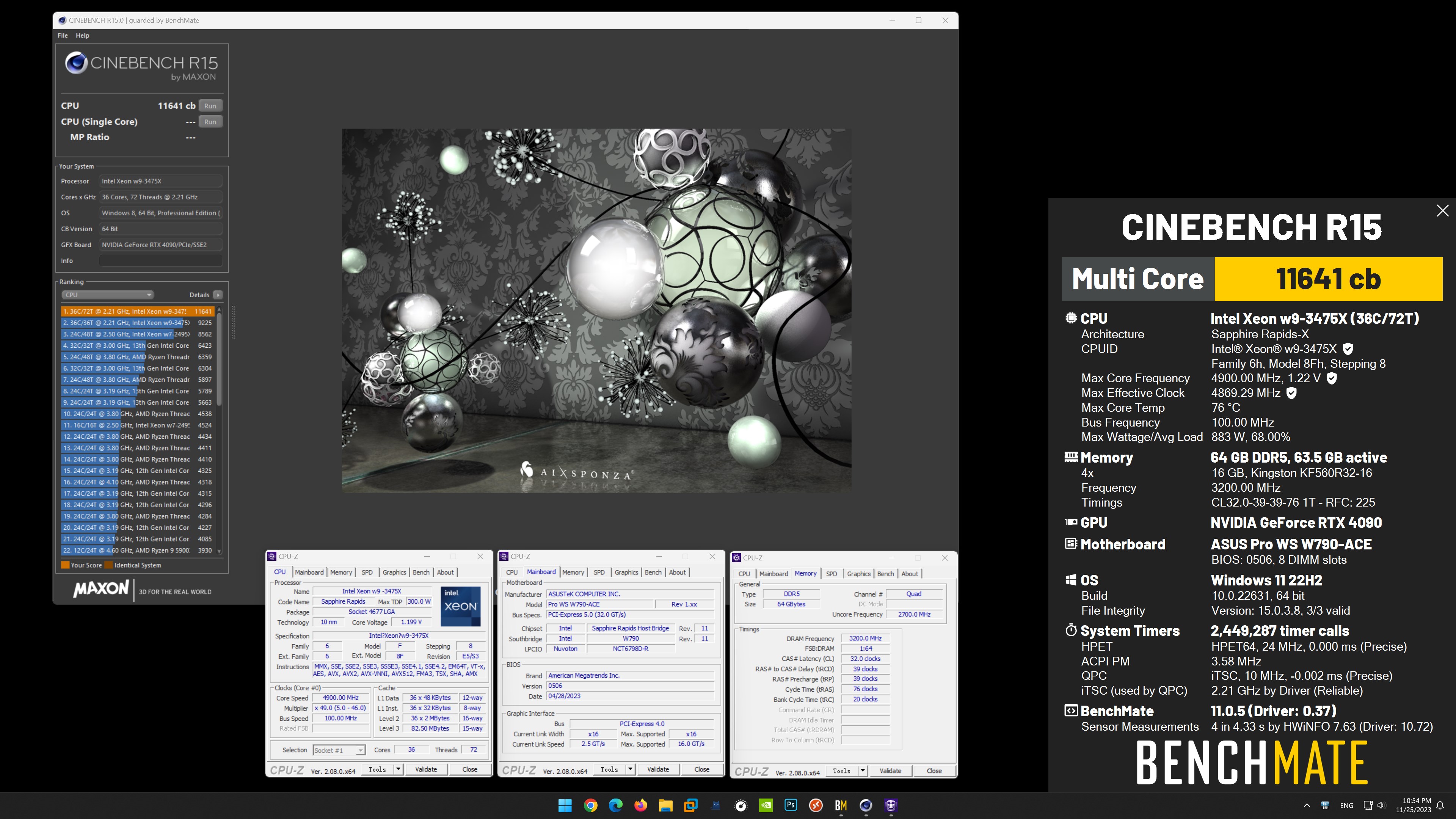Open Bench tab in first CPU-Z window
The width and height of the screenshot is (1456, 819).
coord(420,572)
